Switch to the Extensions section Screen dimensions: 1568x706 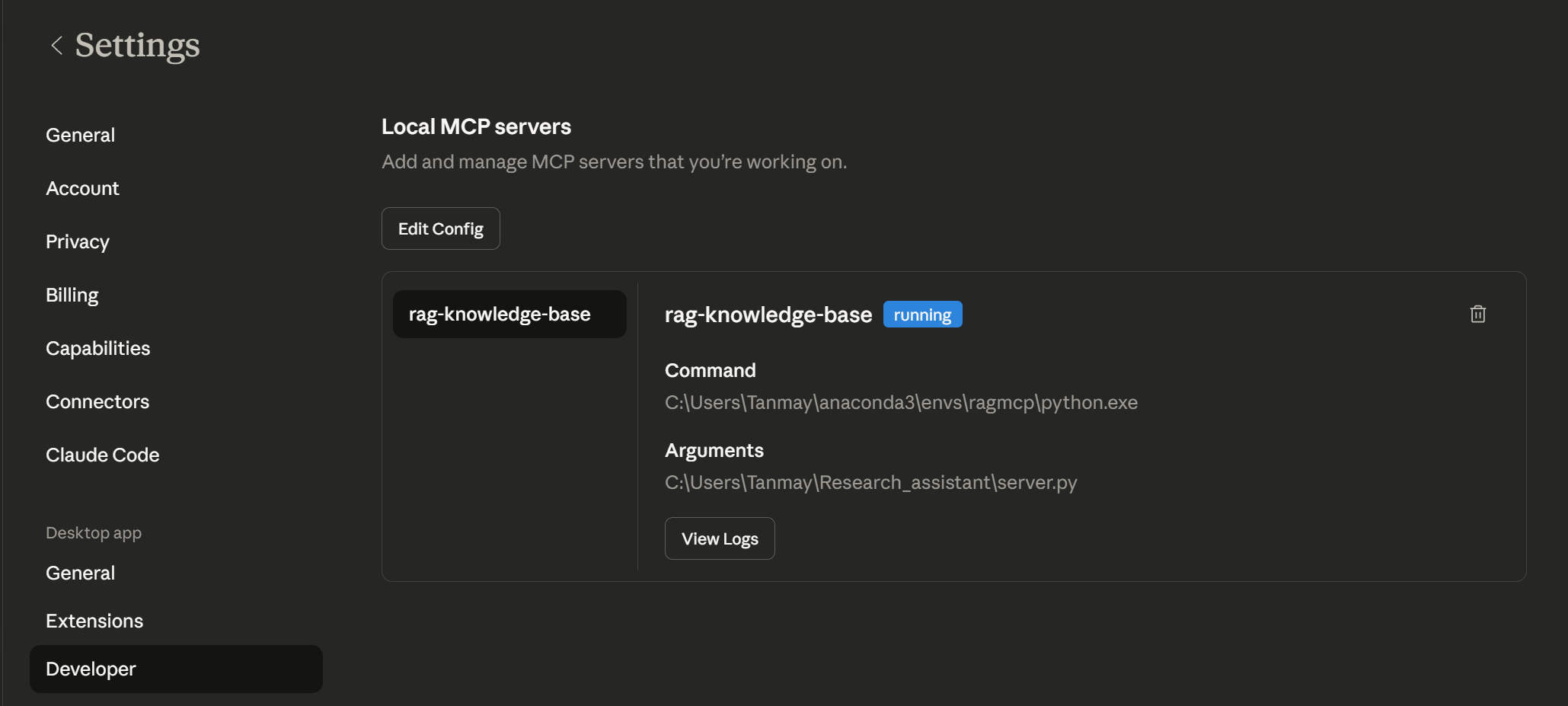(x=94, y=620)
